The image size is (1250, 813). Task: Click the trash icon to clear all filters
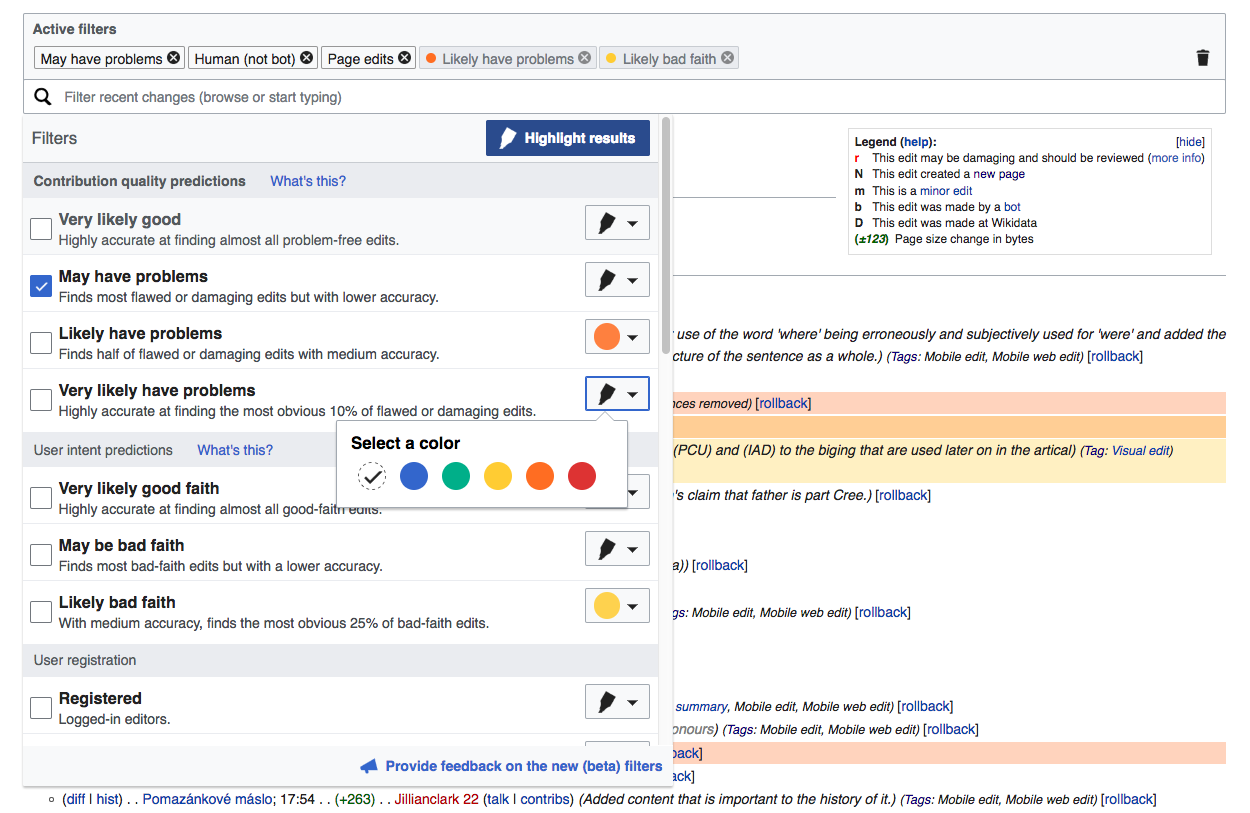coord(1202,58)
